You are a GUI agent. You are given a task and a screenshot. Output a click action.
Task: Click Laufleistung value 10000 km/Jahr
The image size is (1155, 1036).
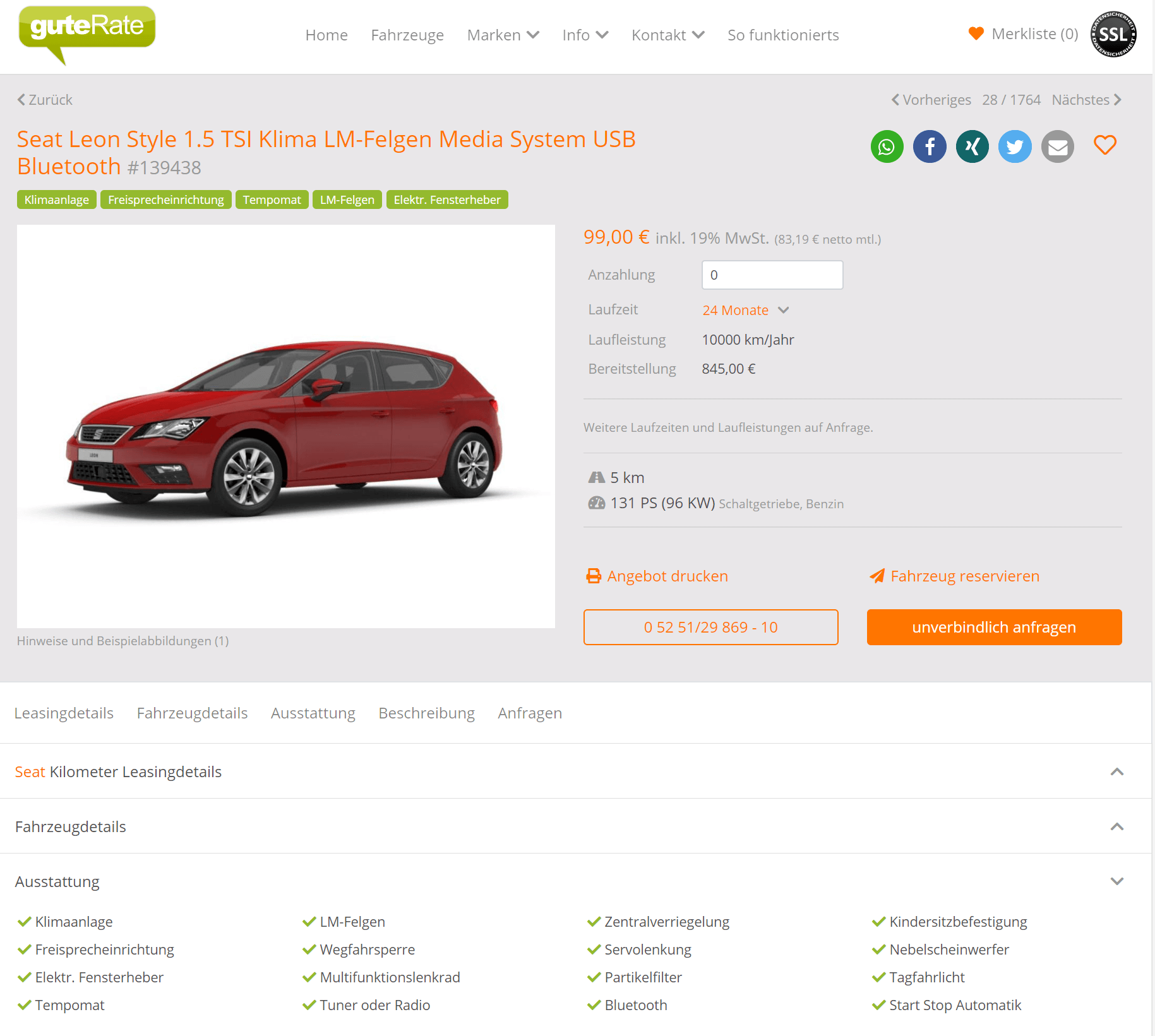pos(748,340)
